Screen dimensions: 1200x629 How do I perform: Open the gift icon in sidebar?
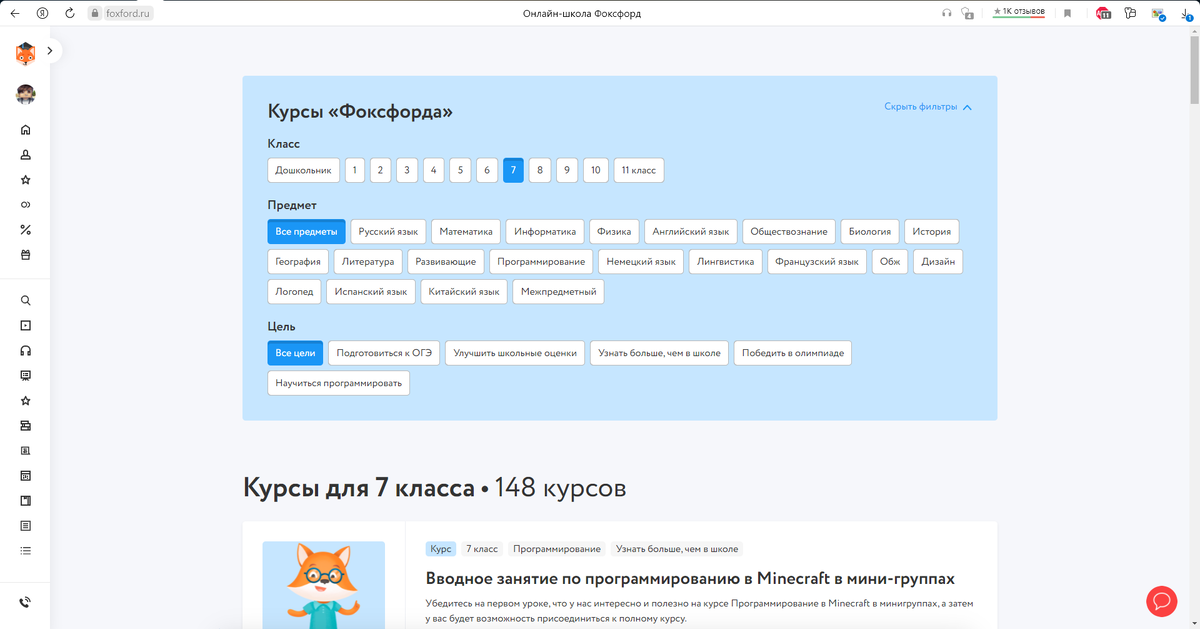tap(25, 255)
